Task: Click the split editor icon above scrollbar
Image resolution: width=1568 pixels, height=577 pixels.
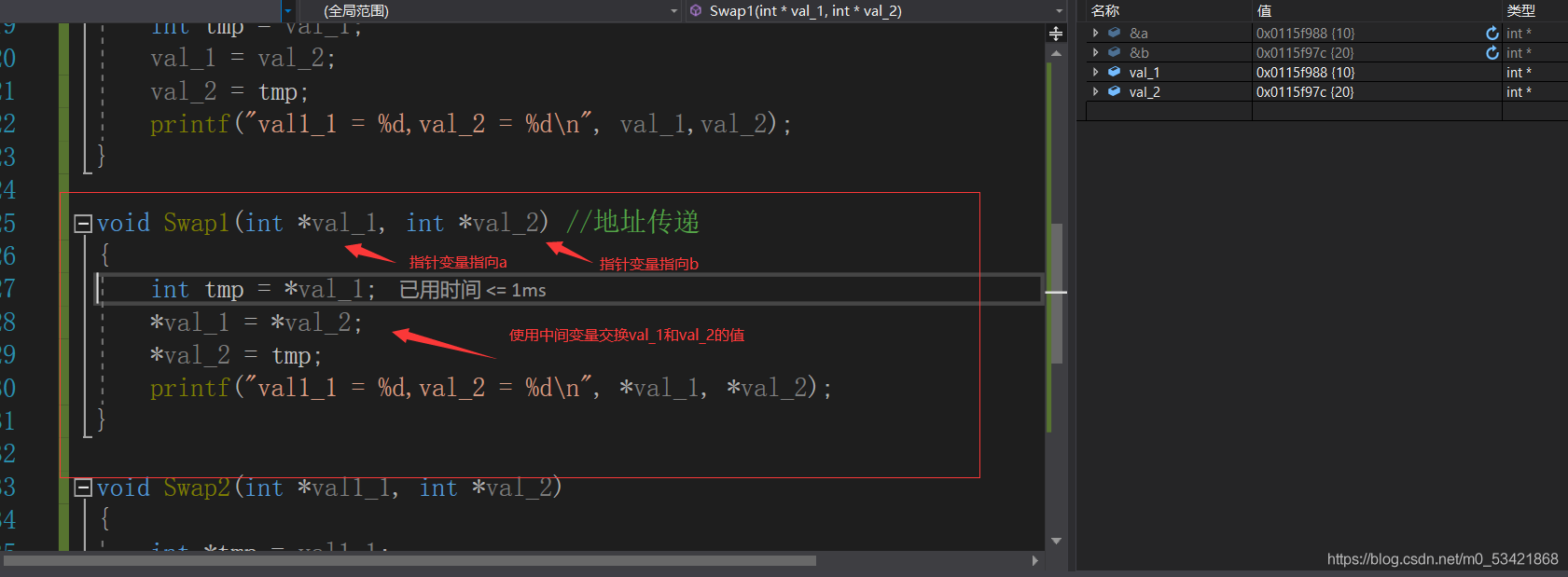Action: (1056, 34)
